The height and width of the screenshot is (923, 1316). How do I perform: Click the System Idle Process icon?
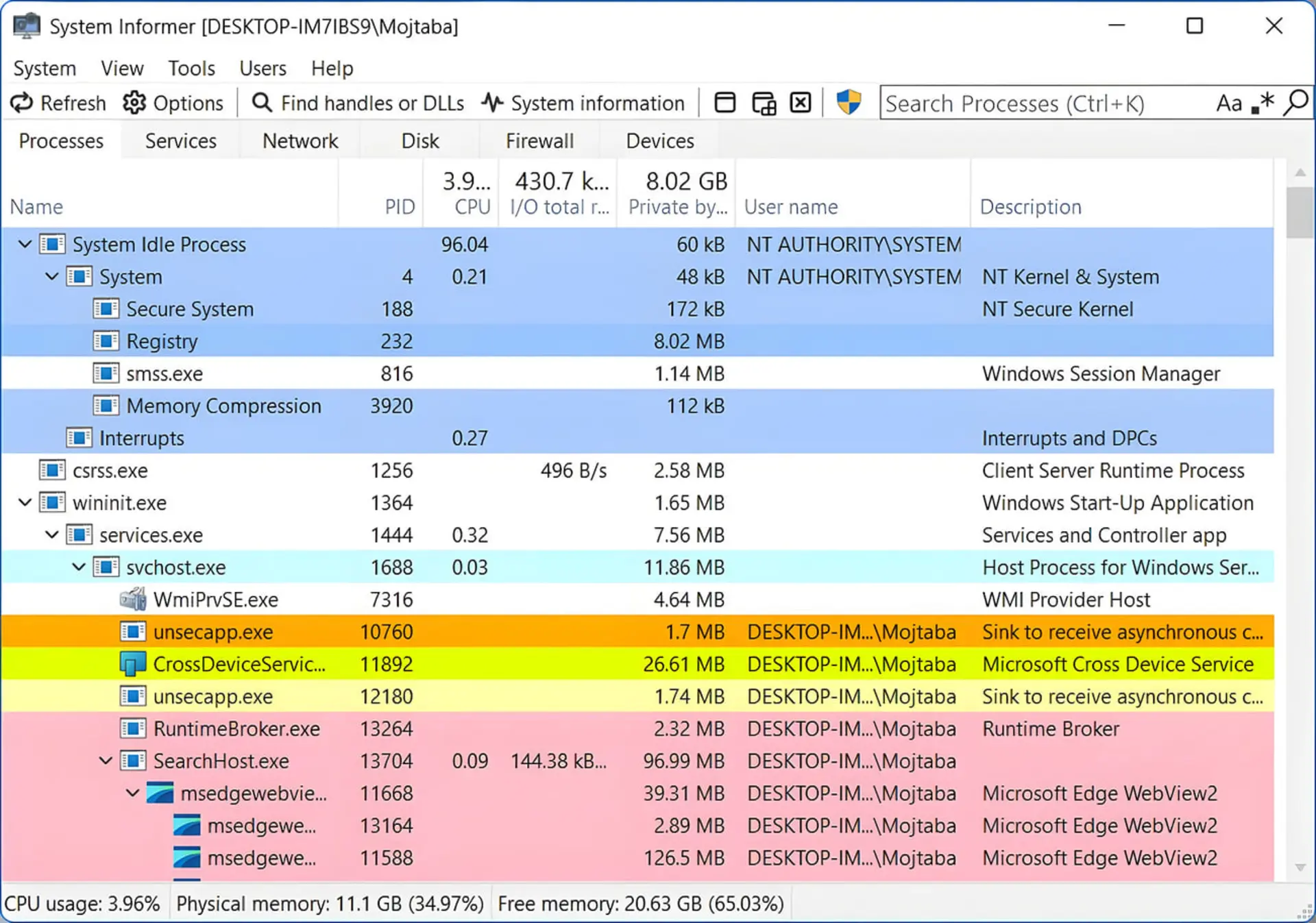pos(52,244)
